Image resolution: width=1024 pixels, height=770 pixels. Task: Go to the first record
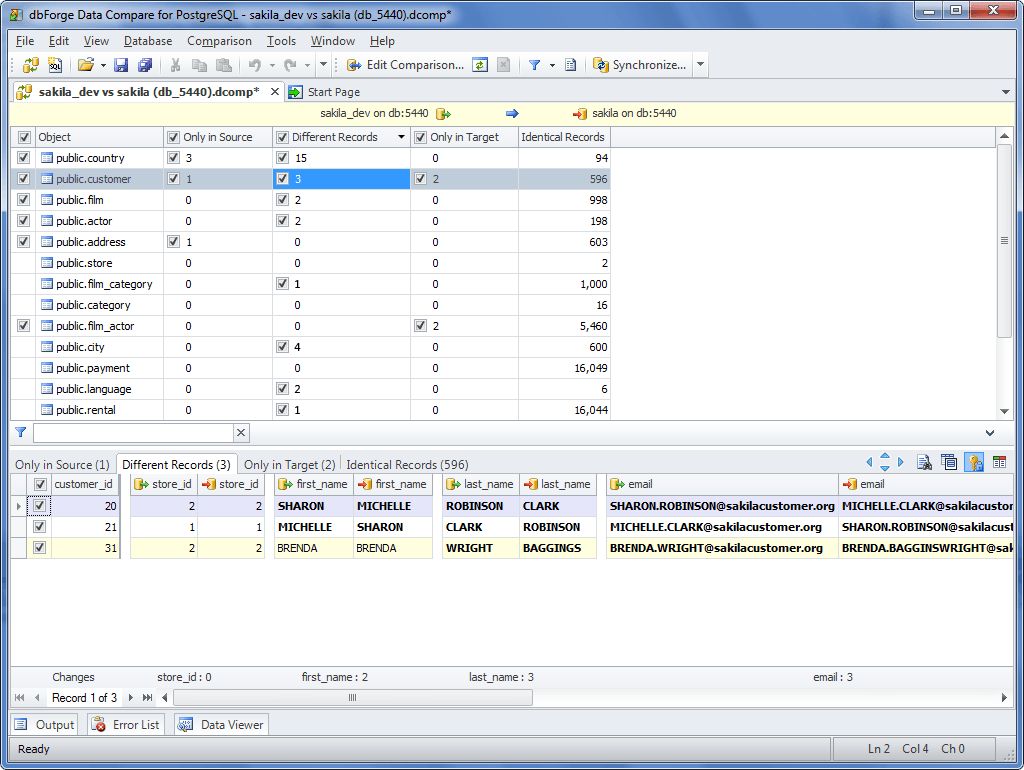(x=20, y=698)
